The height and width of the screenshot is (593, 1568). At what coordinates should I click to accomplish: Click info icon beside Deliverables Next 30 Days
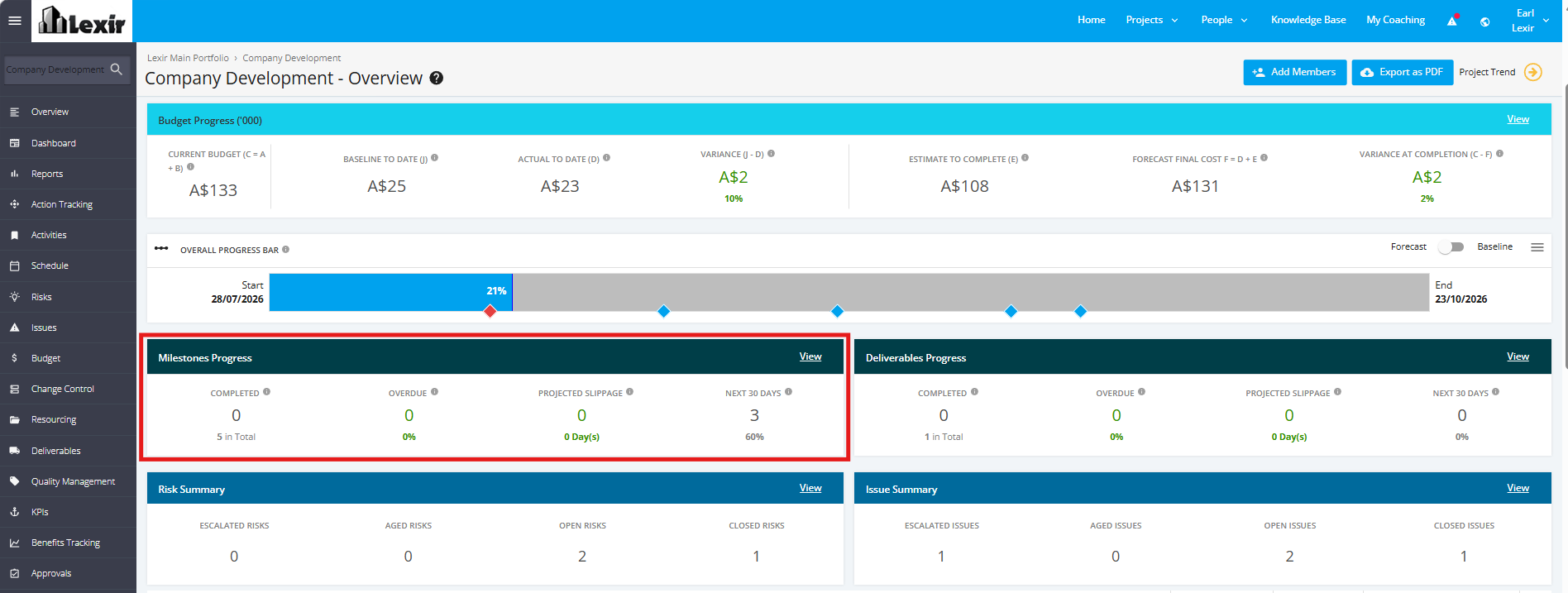pos(1496,392)
